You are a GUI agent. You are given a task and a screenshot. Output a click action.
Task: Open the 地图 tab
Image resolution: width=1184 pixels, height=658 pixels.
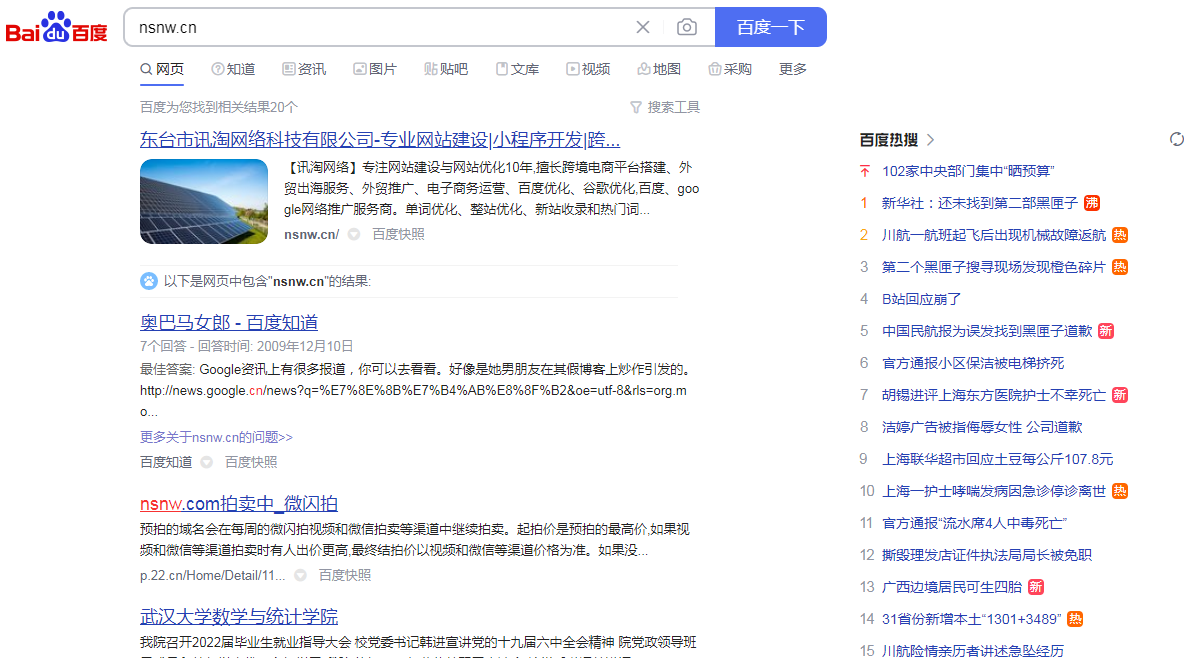pos(659,69)
